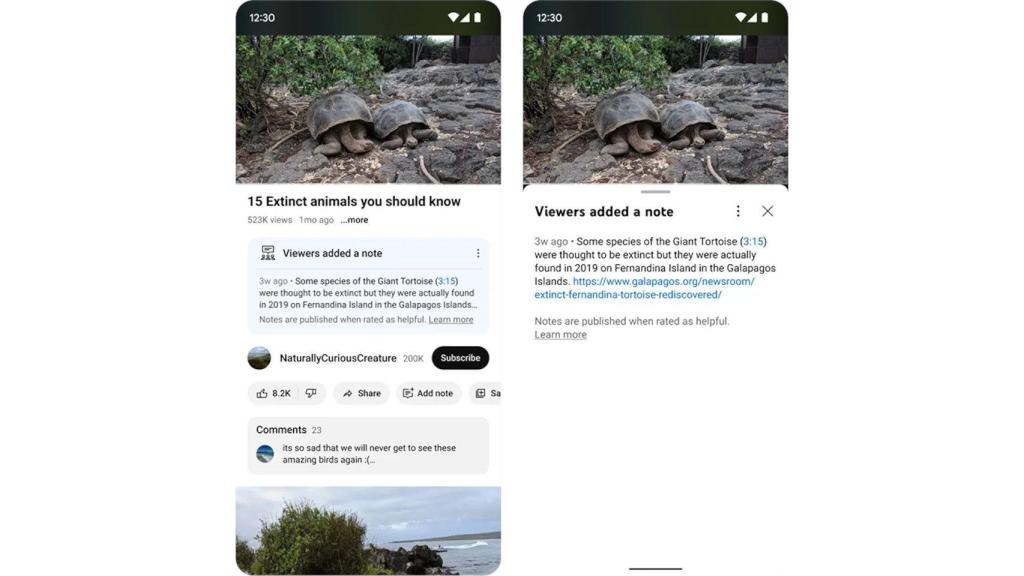Tap Learn more in expanded panel
1024x576 pixels.
[x=560, y=335]
